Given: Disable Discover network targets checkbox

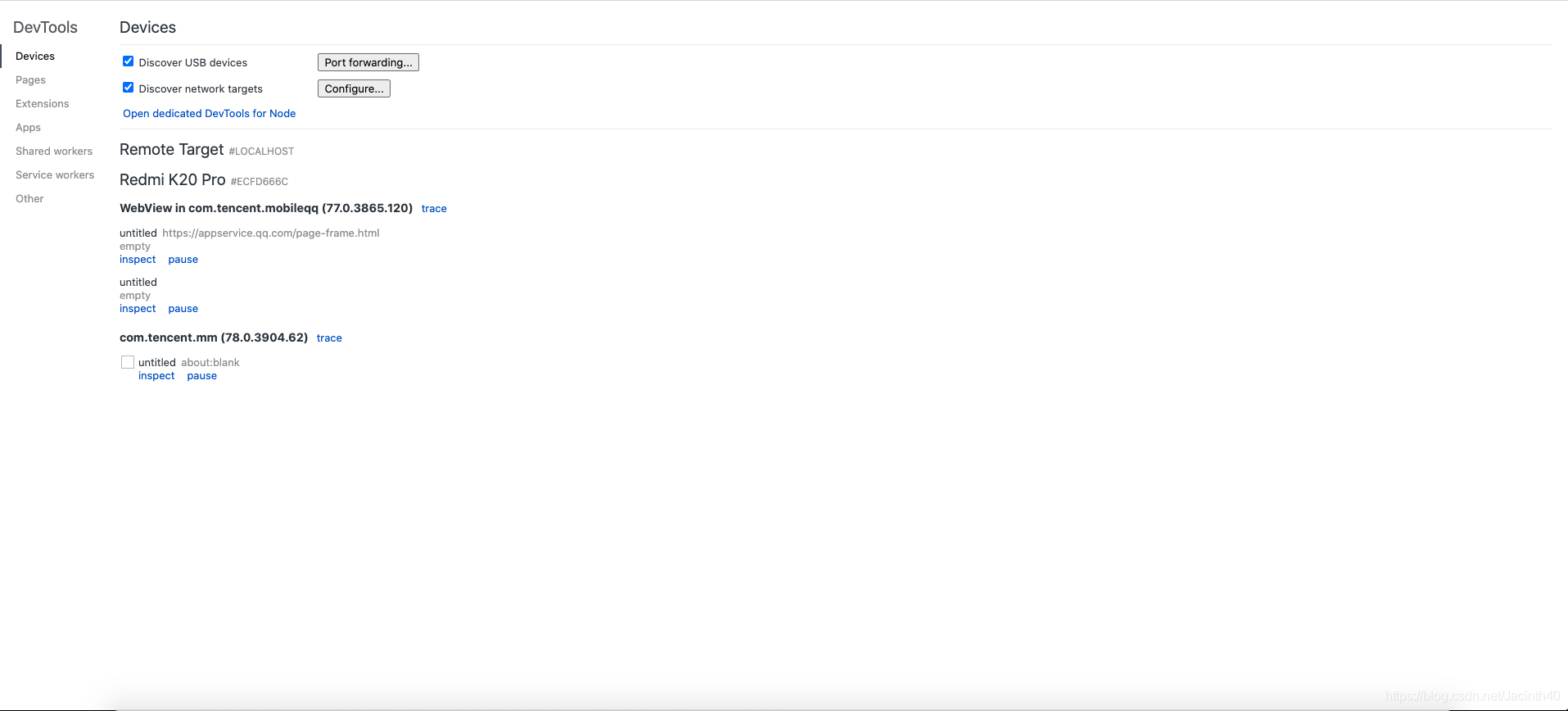Looking at the screenshot, I should [128, 88].
